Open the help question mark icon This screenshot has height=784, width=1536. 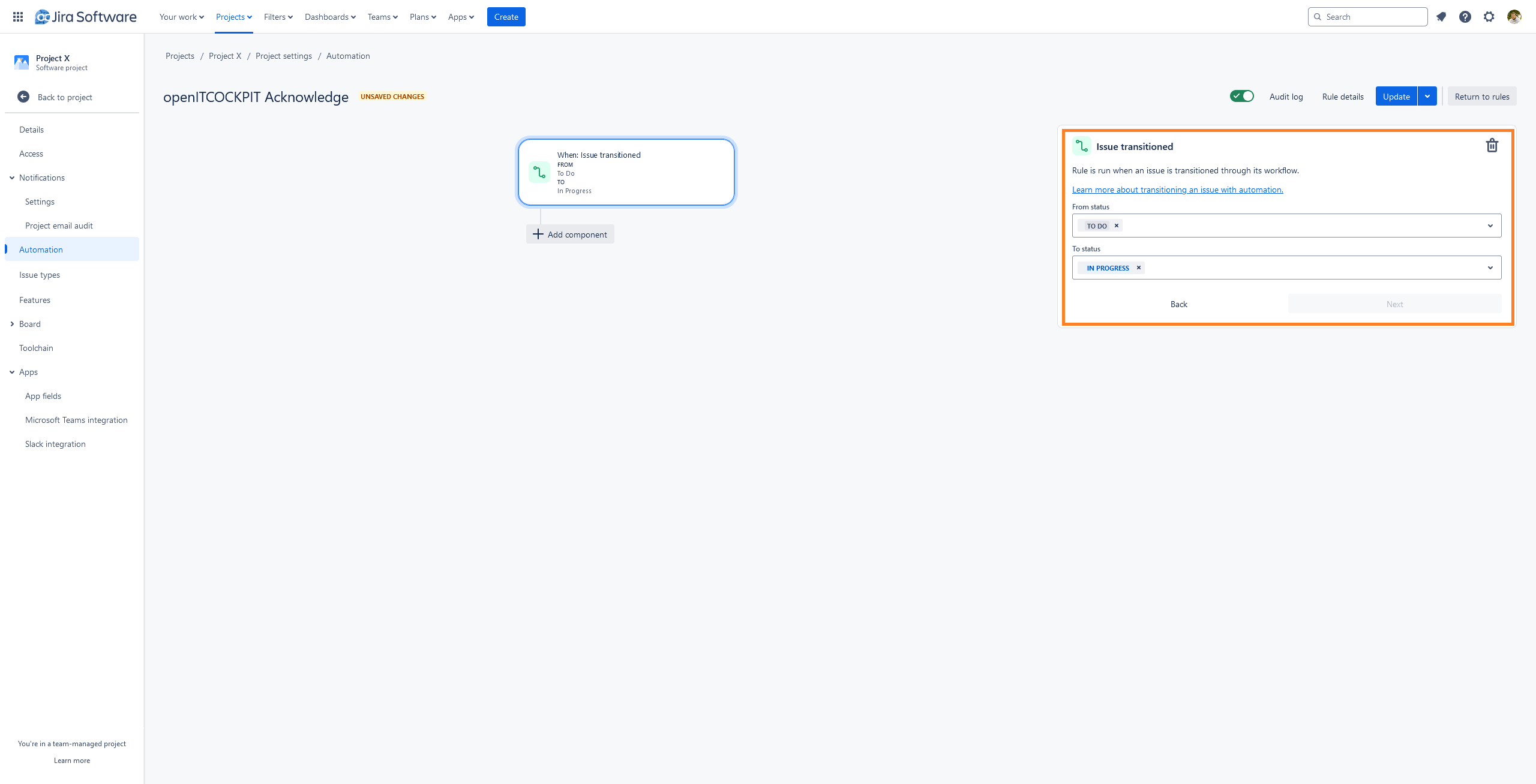tap(1465, 17)
